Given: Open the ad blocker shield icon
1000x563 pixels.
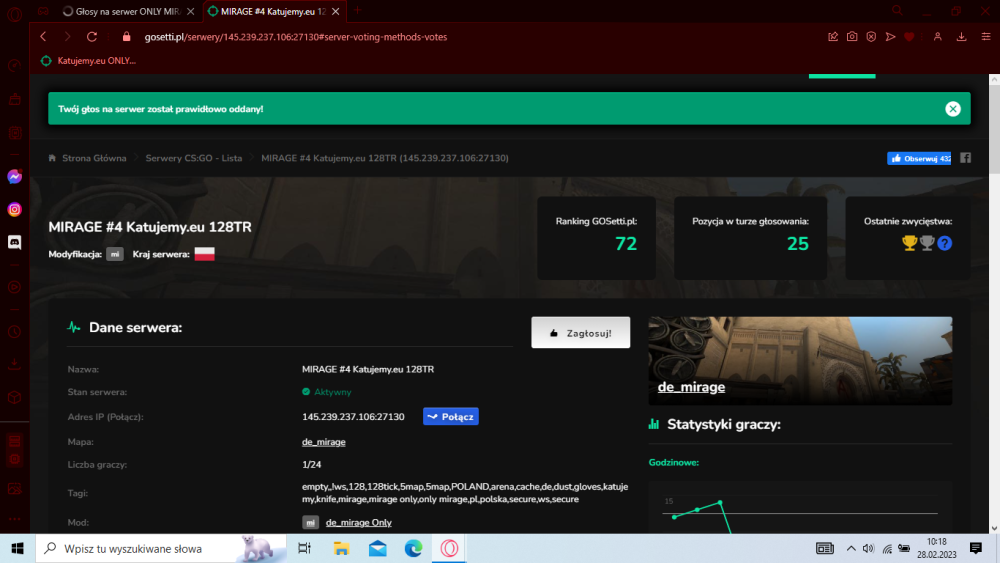Looking at the screenshot, I should tap(871, 37).
